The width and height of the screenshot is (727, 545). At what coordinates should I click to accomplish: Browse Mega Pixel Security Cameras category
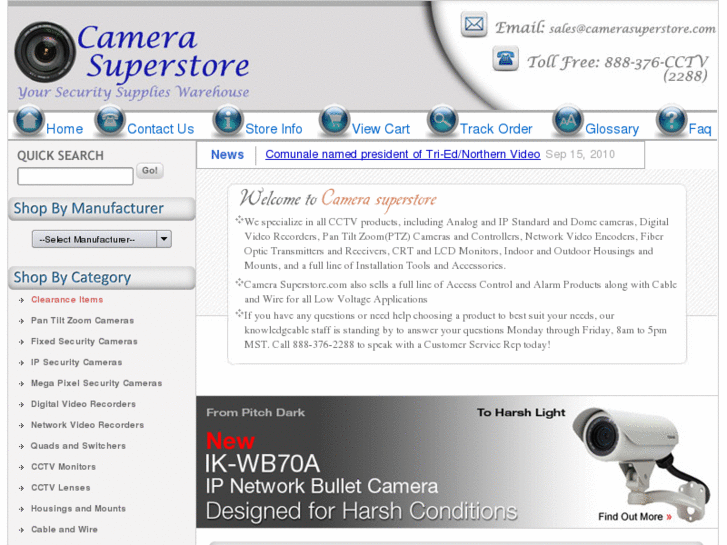96,383
